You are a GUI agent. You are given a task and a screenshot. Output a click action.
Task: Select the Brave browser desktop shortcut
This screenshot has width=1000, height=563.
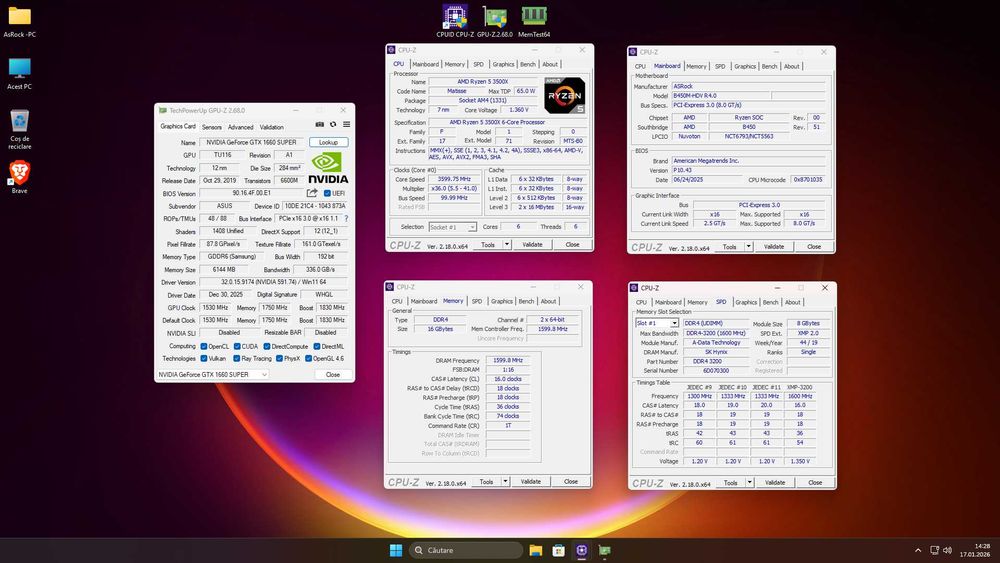pos(19,177)
